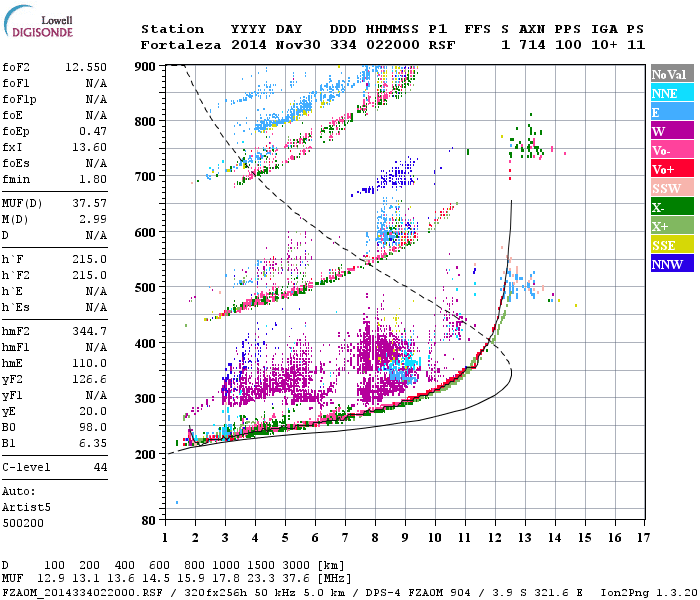Click the fmin value 1.80

[93, 179]
